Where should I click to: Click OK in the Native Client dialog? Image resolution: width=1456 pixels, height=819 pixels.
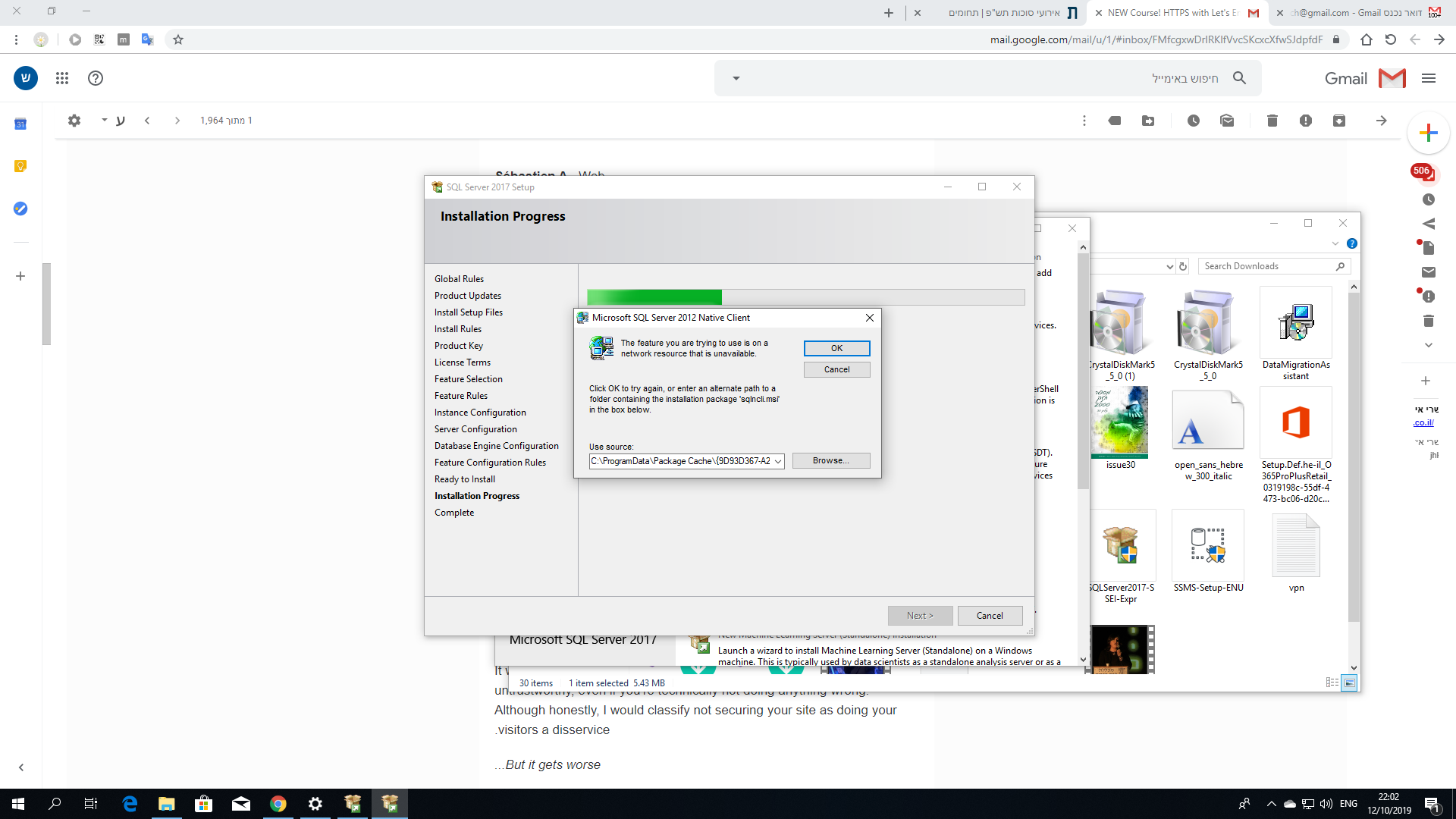pos(837,348)
